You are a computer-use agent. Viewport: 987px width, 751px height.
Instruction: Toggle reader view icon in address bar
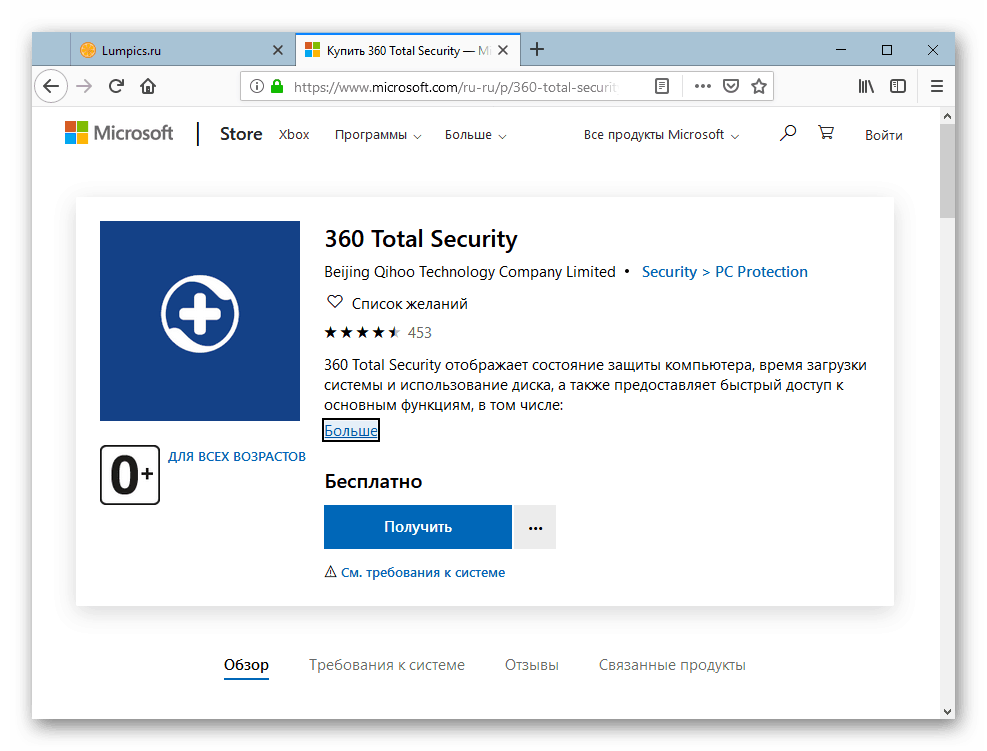pos(662,86)
